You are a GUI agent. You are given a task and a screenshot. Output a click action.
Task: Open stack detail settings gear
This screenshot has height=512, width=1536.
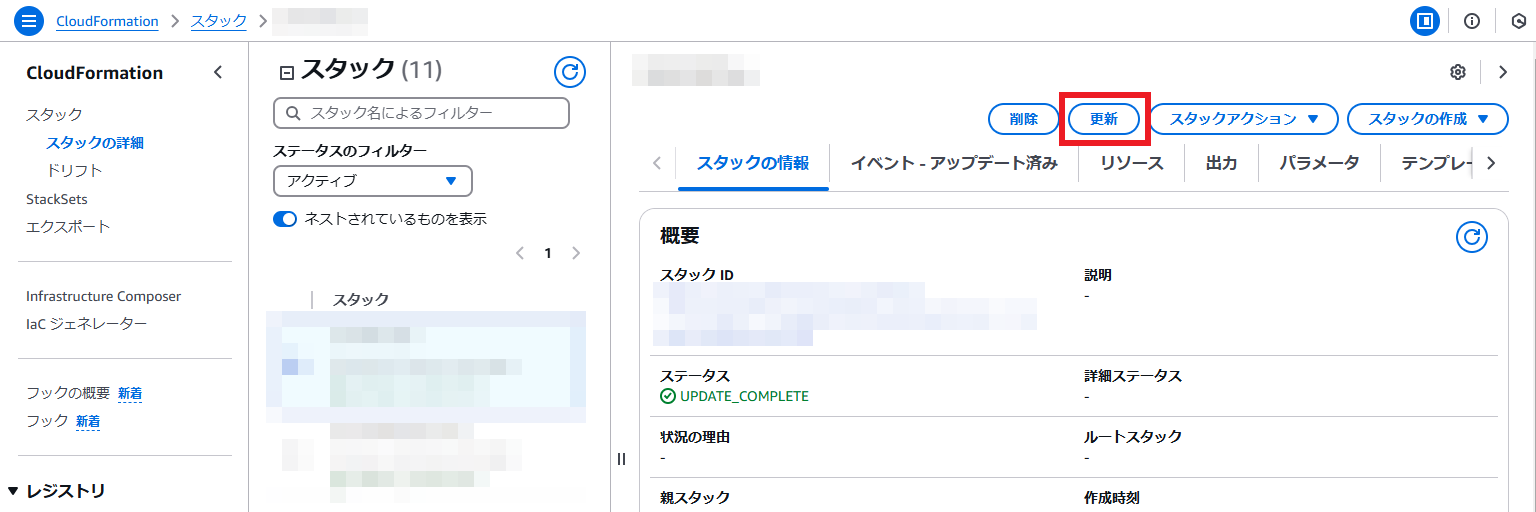[1457, 72]
